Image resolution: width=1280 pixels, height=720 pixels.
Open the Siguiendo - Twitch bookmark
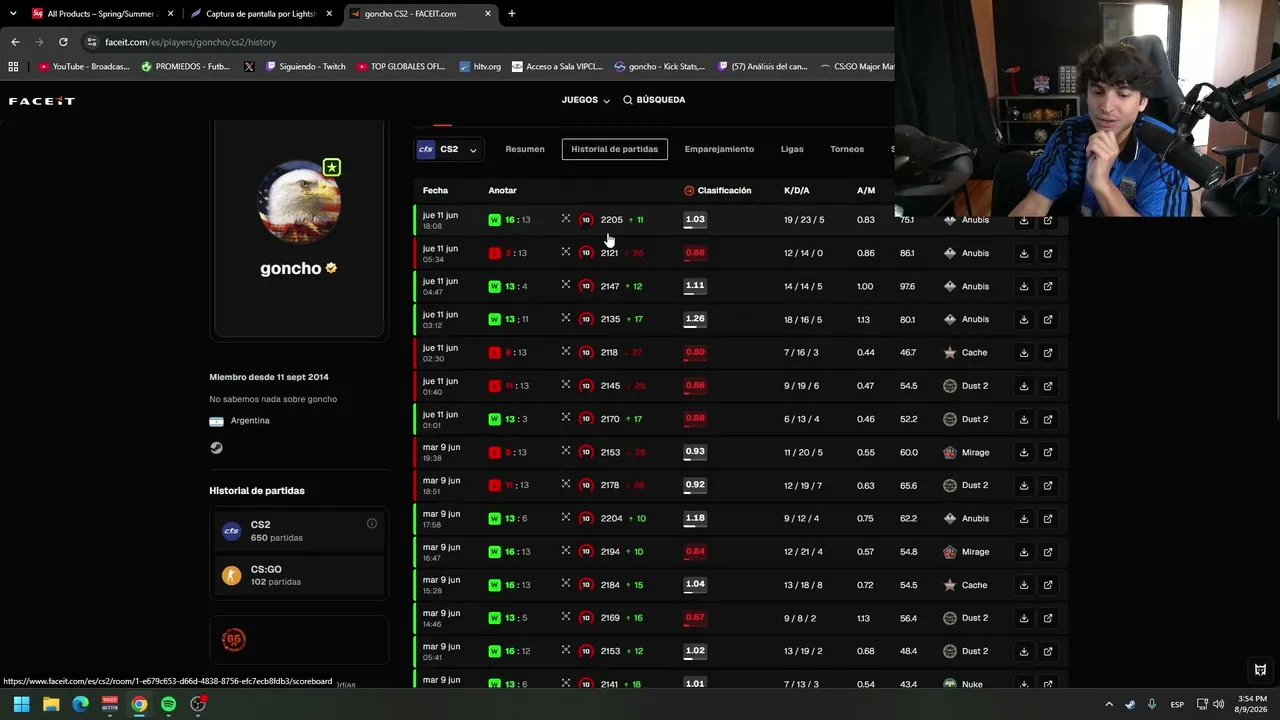click(x=305, y=67)
